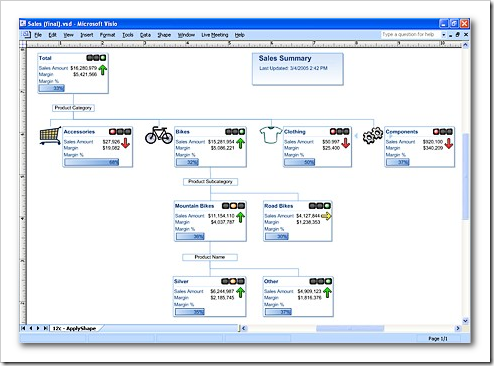
Task: Click the red down arrow in Components card
Action: coord(449,143)
